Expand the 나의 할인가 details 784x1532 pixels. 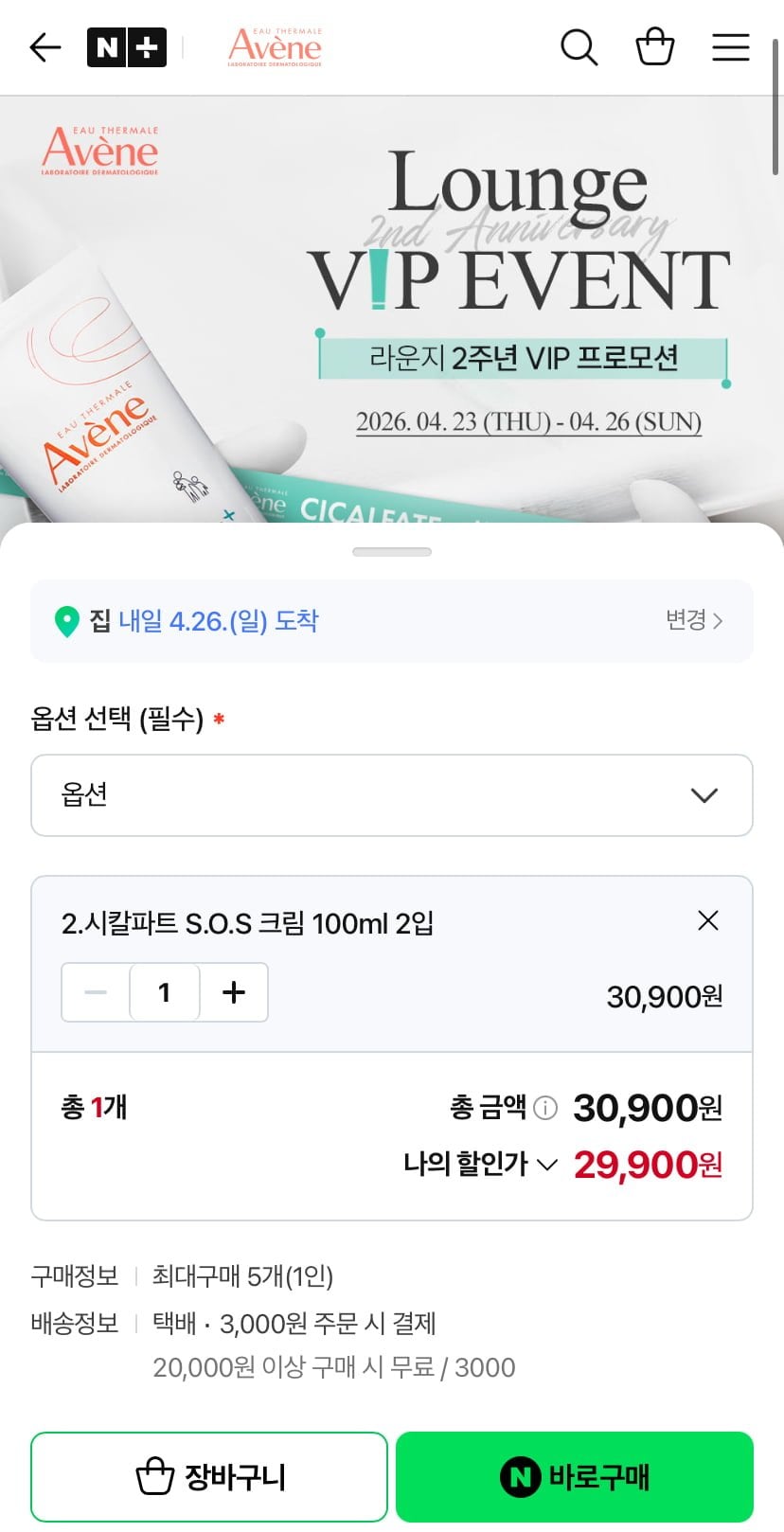[480, 1164]
